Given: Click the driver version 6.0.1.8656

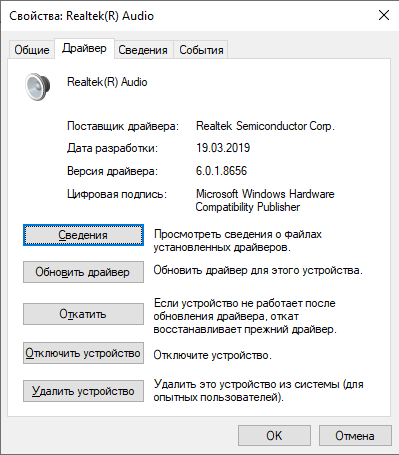Looking at the screenshot, I should (x=221, y=171).
